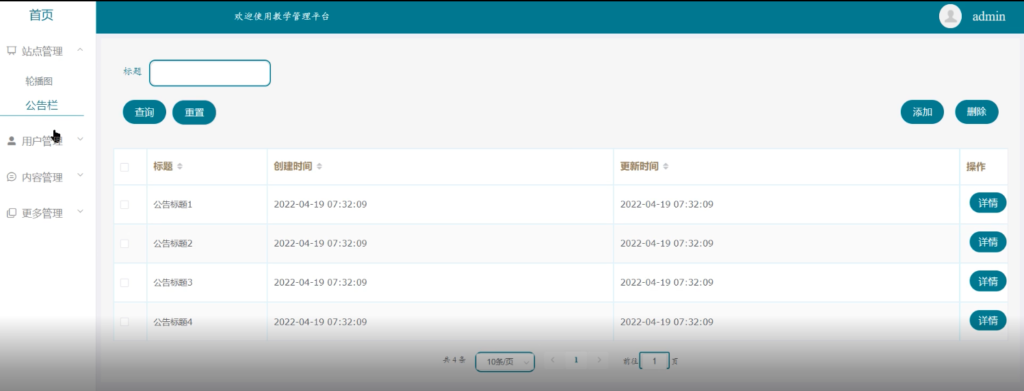Expand the 内容管理 menu chevron
The width and height of the screenshot is (1024, 391).
(80, 176)
